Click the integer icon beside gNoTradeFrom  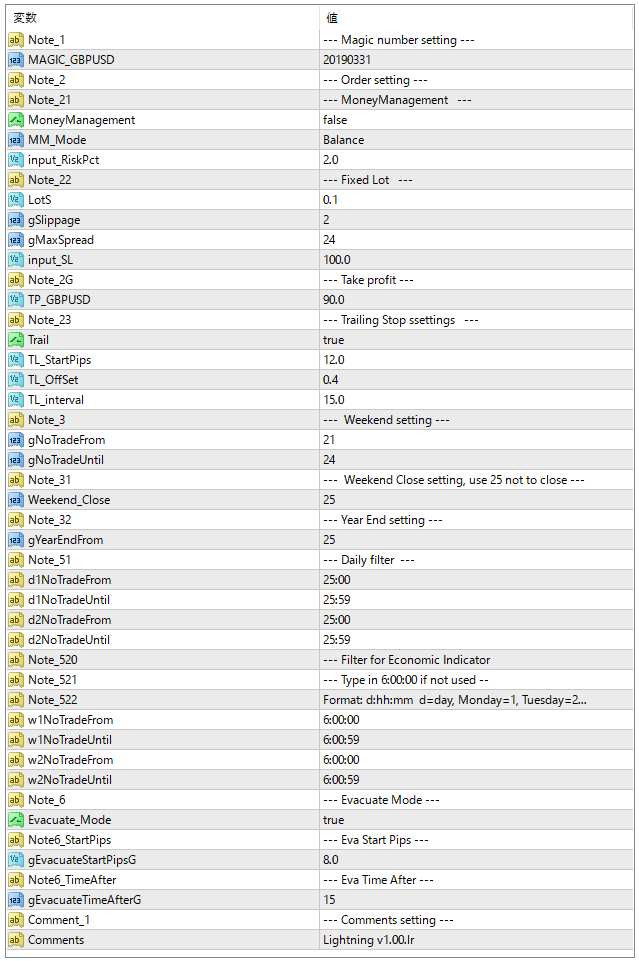coord(16,440)
